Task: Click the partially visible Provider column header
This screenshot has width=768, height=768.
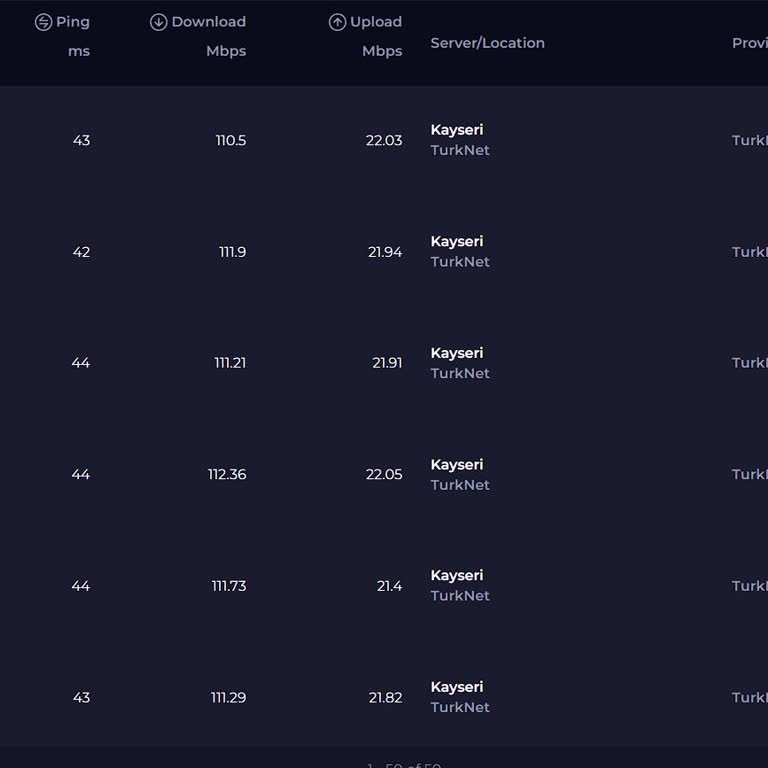Action: tap(750, 43)
